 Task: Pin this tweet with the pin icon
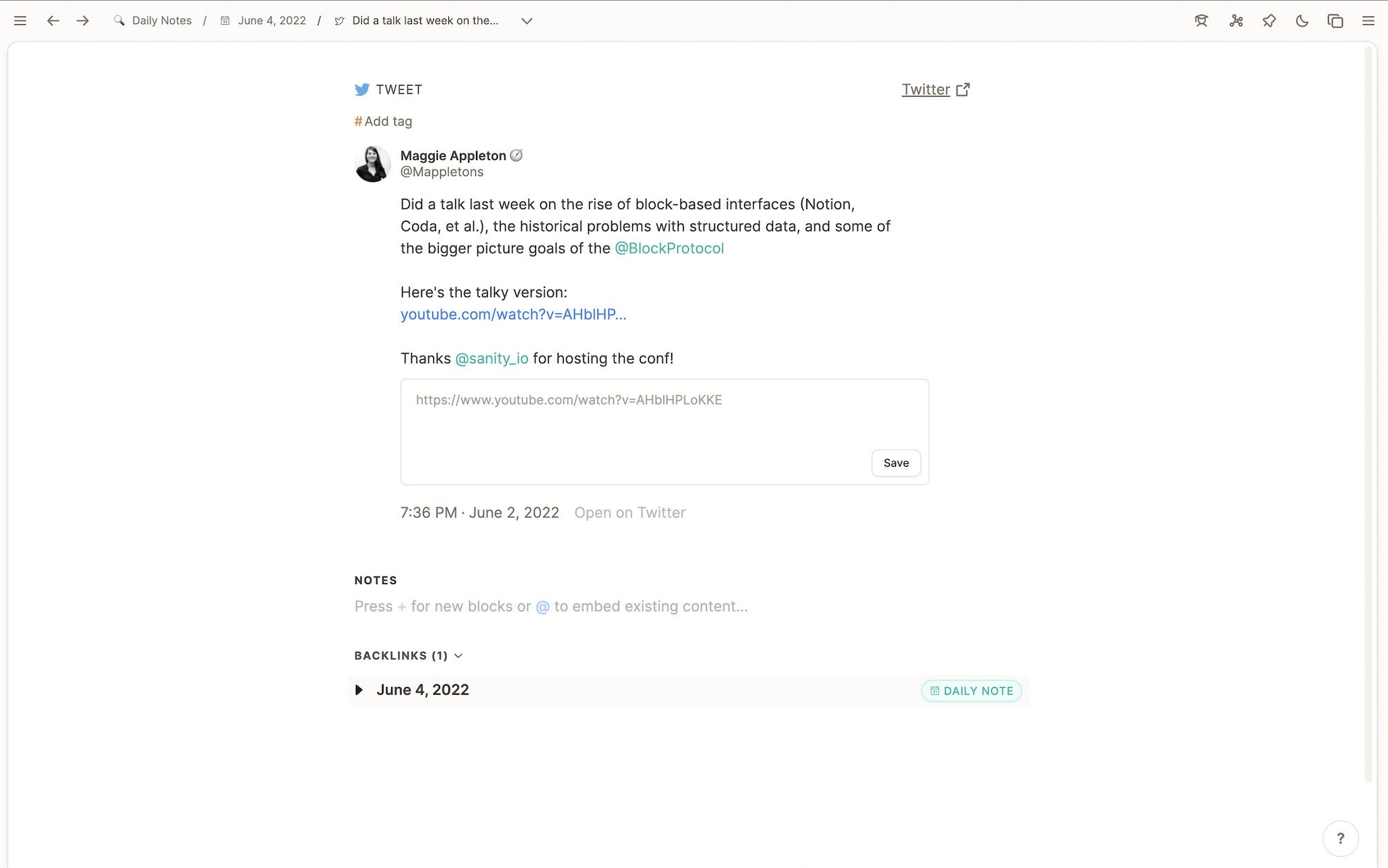click(1269, 21)
